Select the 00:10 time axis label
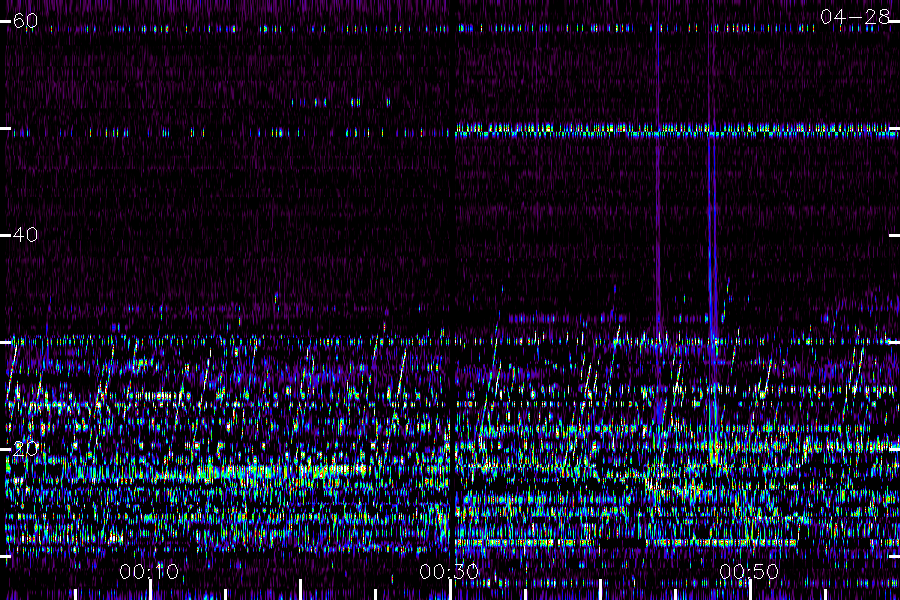Viewport: 900px width, 600px height. (149, 571)
